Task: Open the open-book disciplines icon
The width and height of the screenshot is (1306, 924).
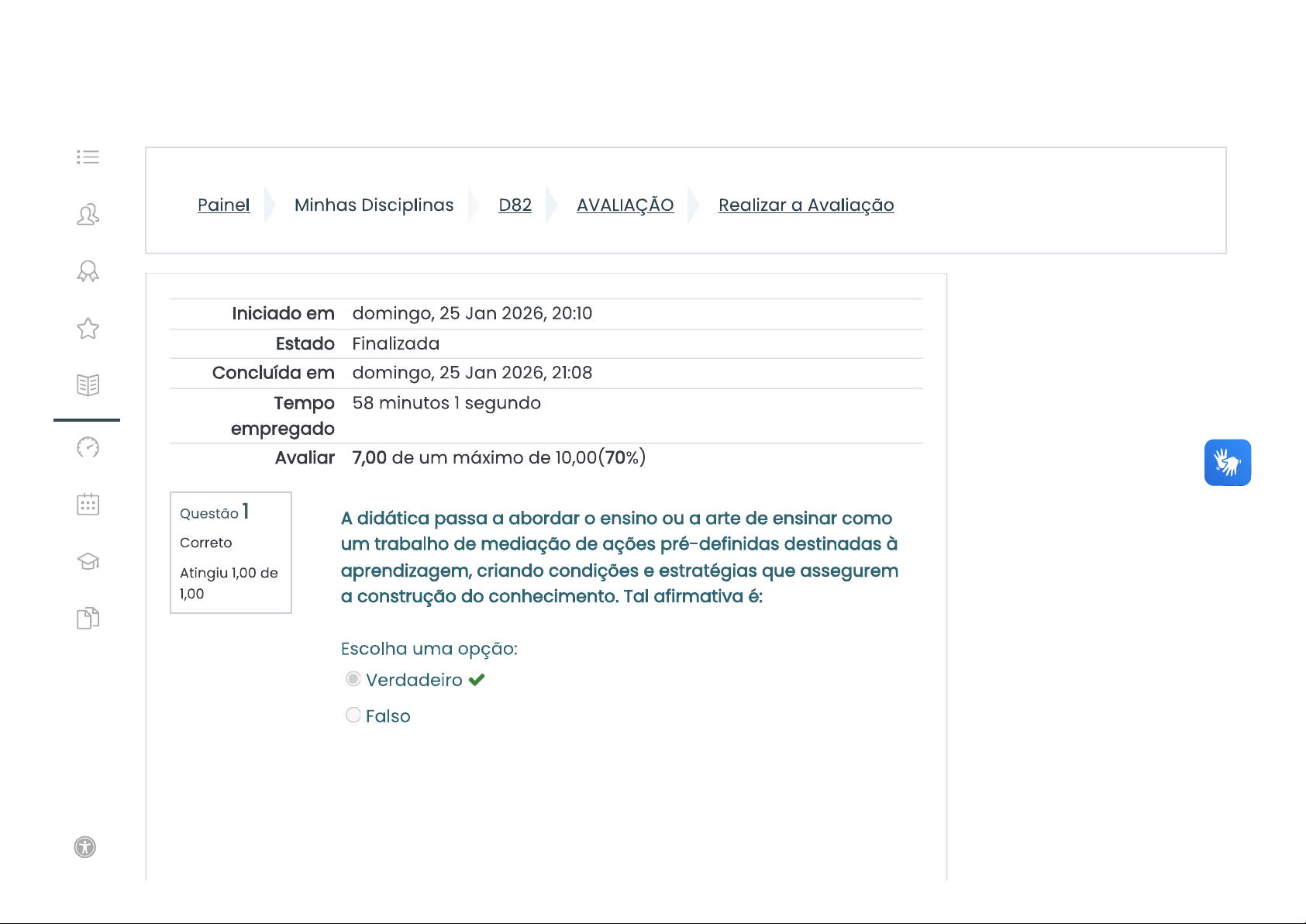Action: coord(88,385)
